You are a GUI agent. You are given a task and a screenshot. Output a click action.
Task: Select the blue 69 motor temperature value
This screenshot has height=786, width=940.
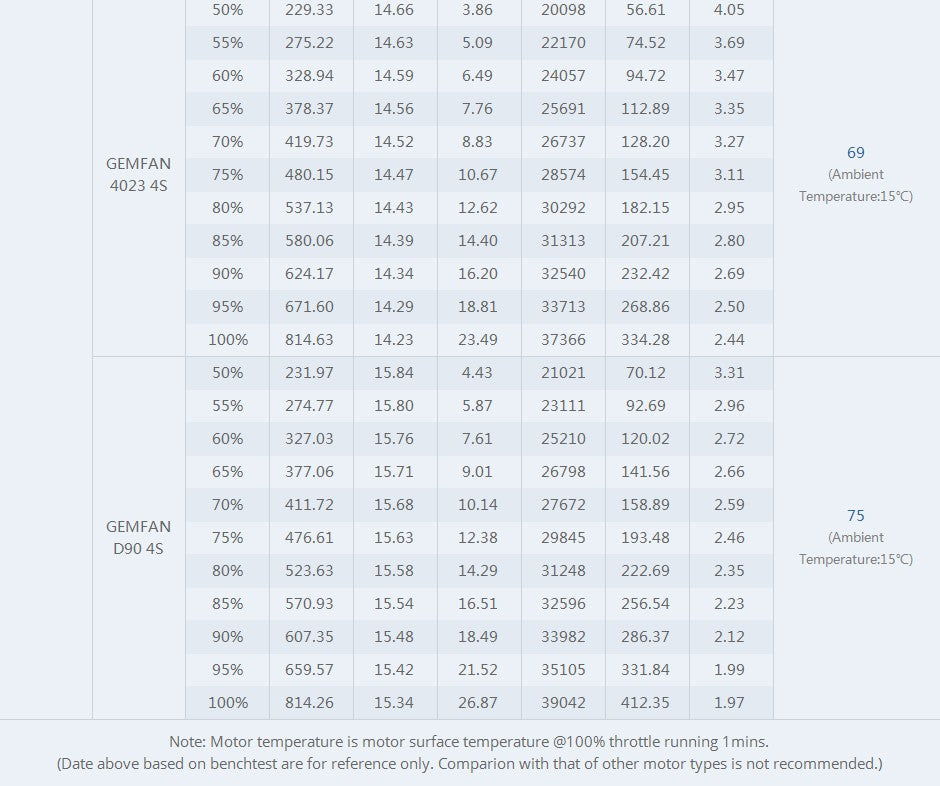click(x=855, y=153)
